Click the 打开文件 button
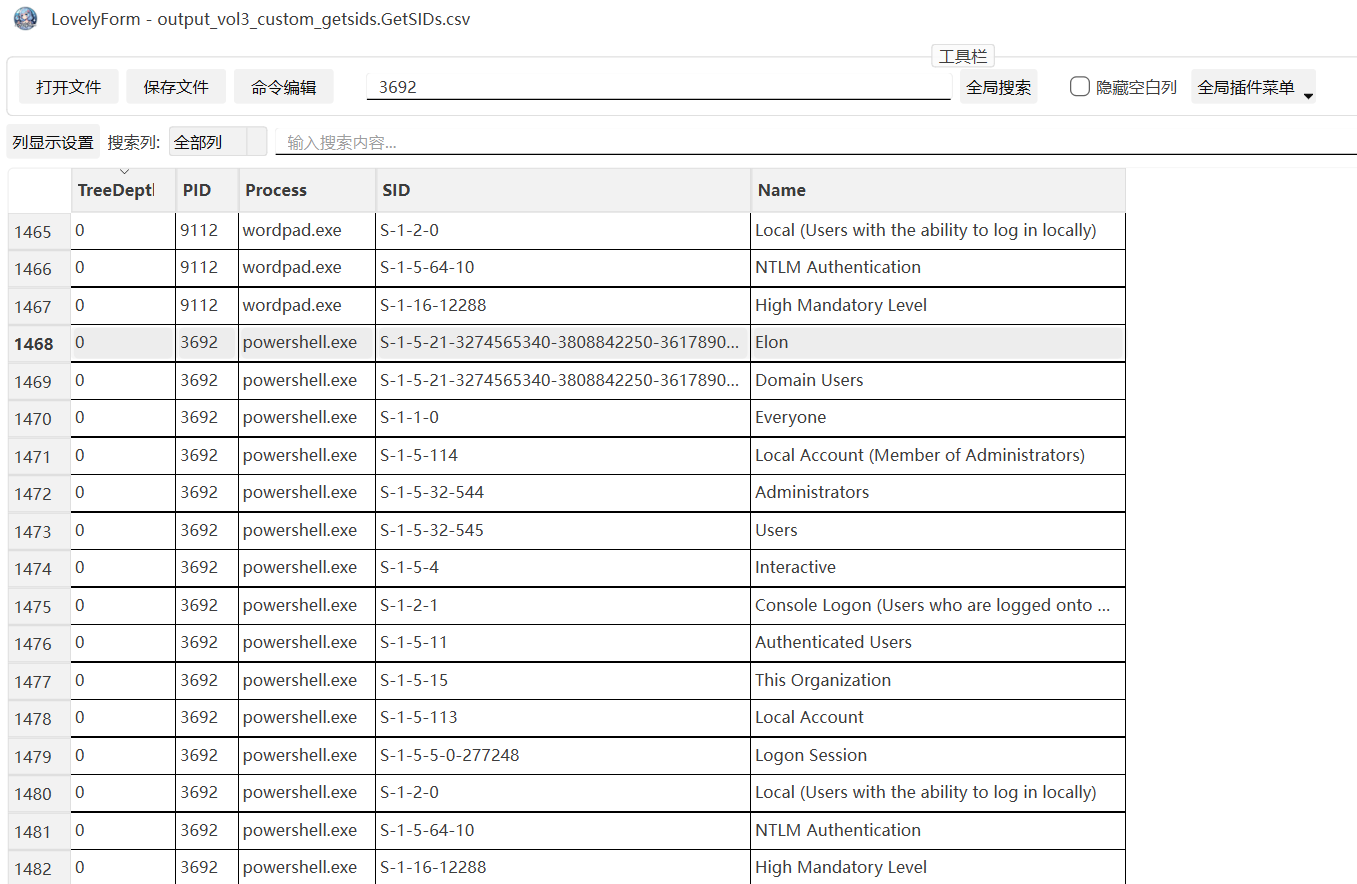The height and width of the screenshot is (884, 1357). pyautogui.click(x=69, y=87)
